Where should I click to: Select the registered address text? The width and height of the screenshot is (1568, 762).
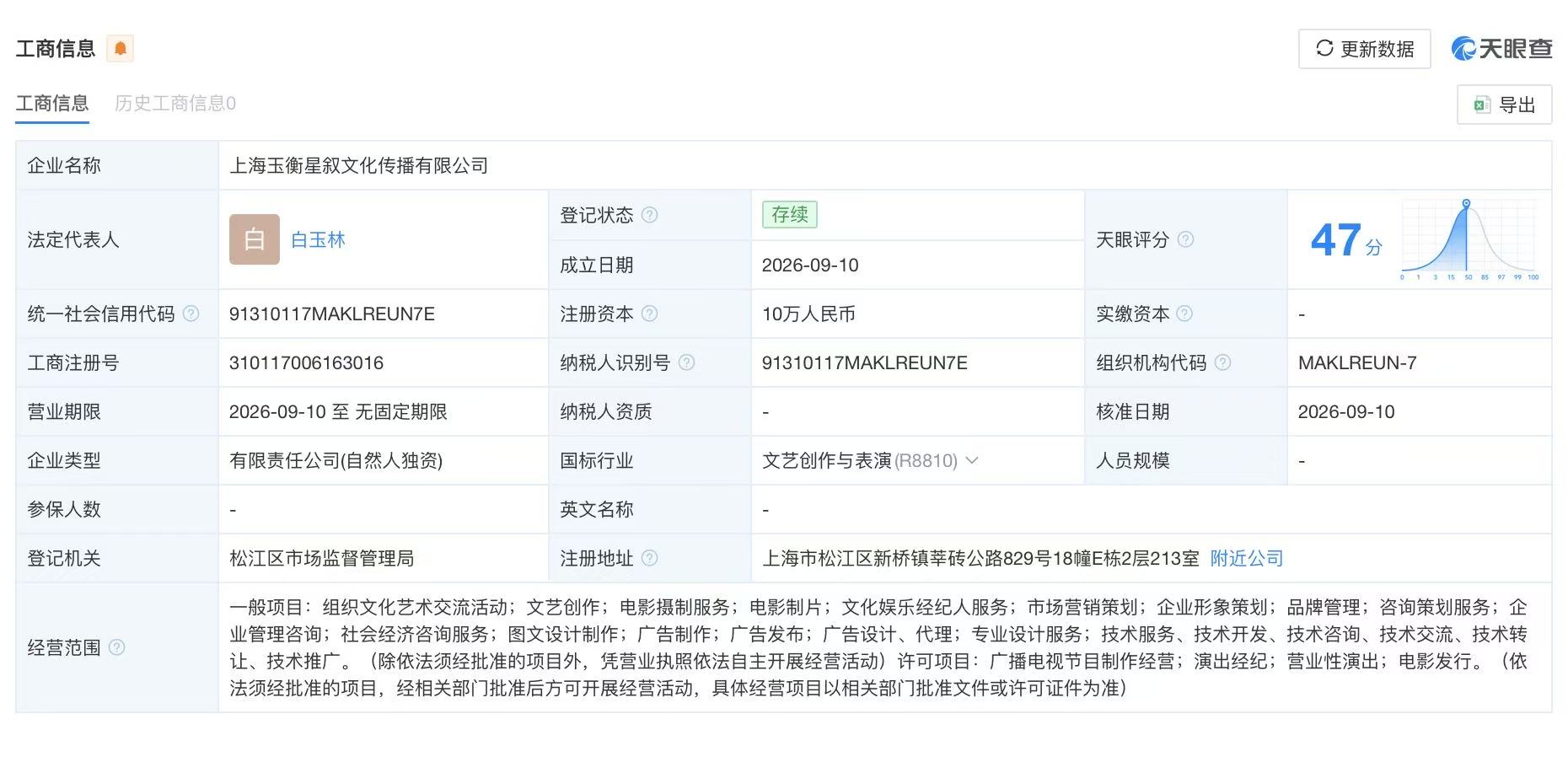pos(981,558)
